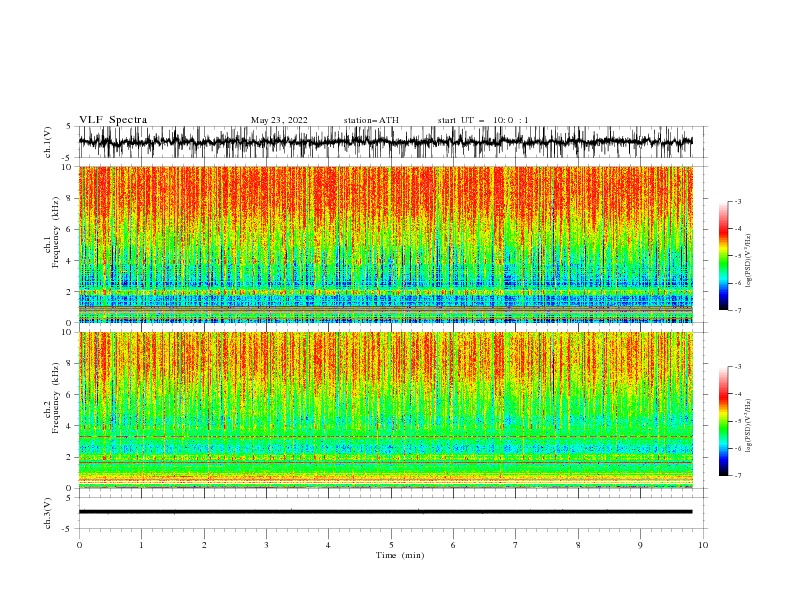This screenshot has height=612, width=792.
Task: Click the ch.1 voltage waveform trace
Action: 385,142
